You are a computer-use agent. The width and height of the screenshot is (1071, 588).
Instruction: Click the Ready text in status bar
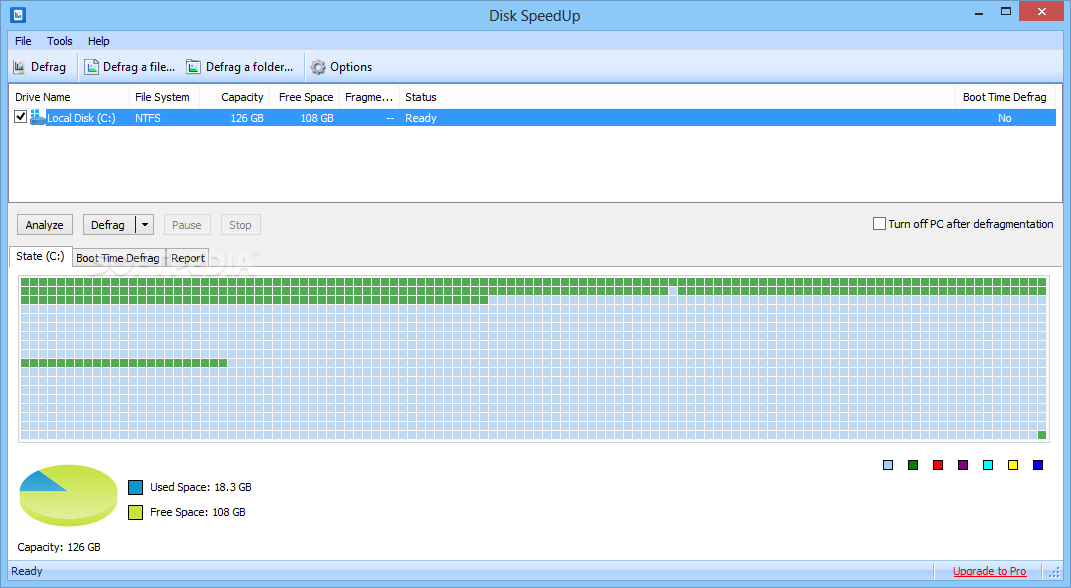click(27, 571)
